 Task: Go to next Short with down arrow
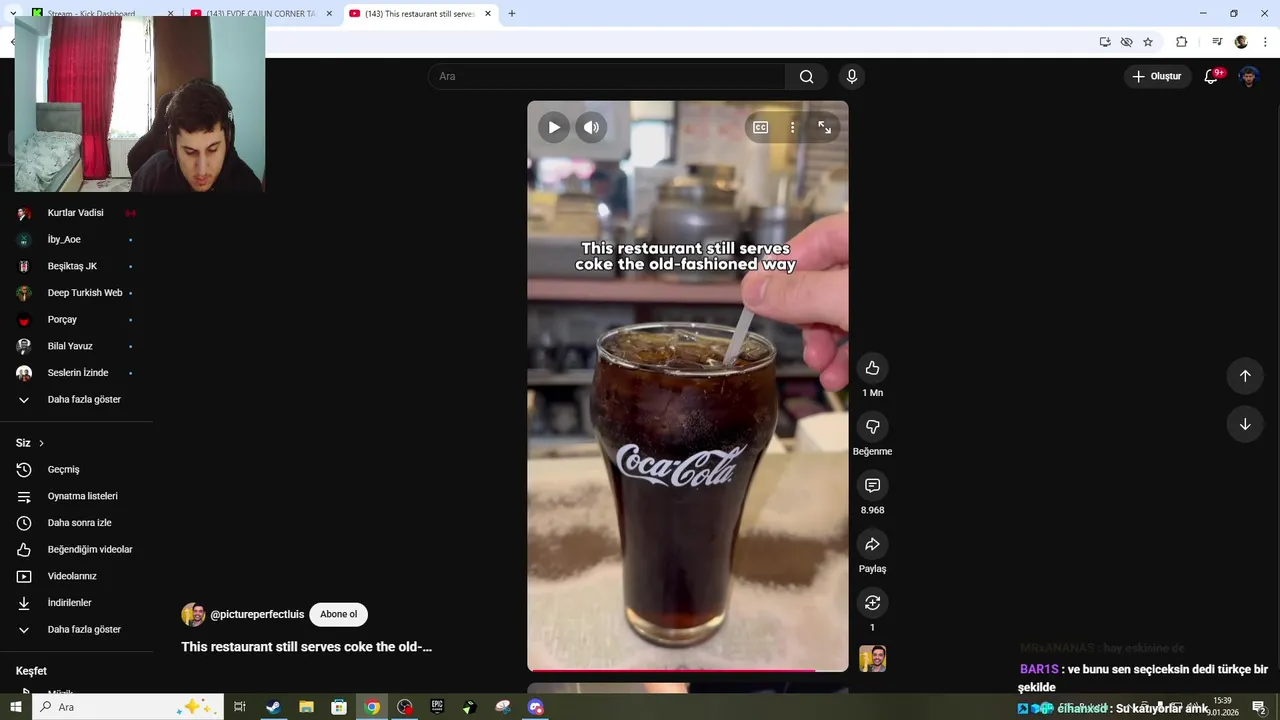click(x=1245, y=424)
